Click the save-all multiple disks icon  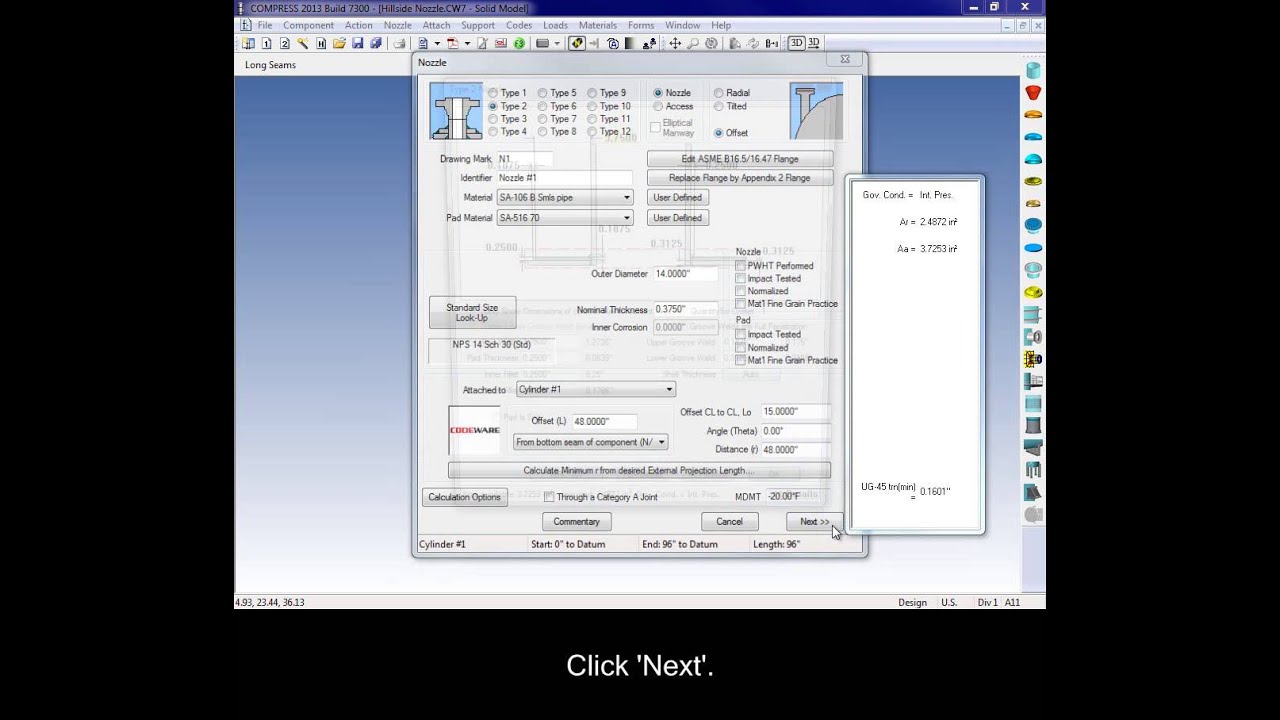376,43
